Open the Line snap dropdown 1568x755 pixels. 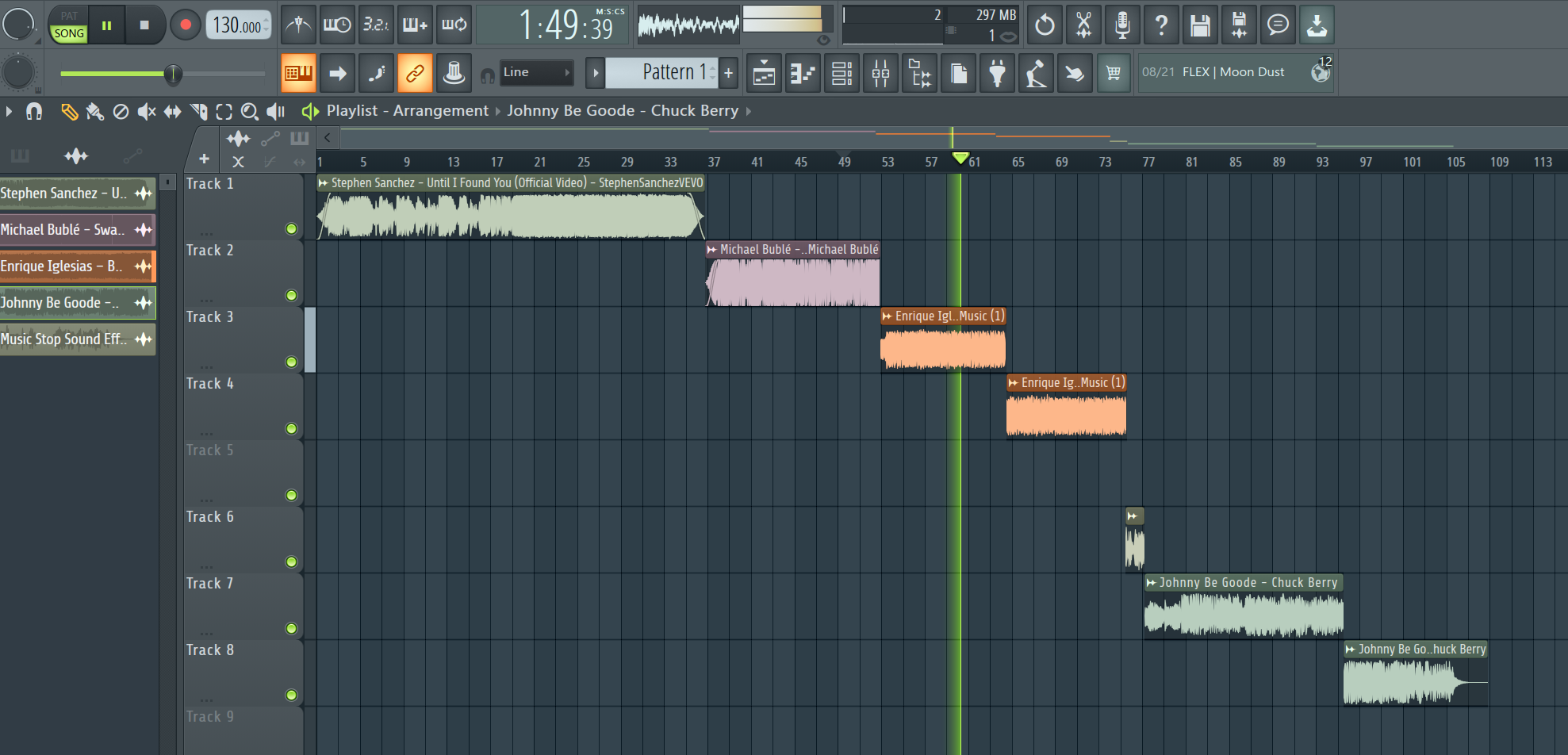tap(536, 72)
